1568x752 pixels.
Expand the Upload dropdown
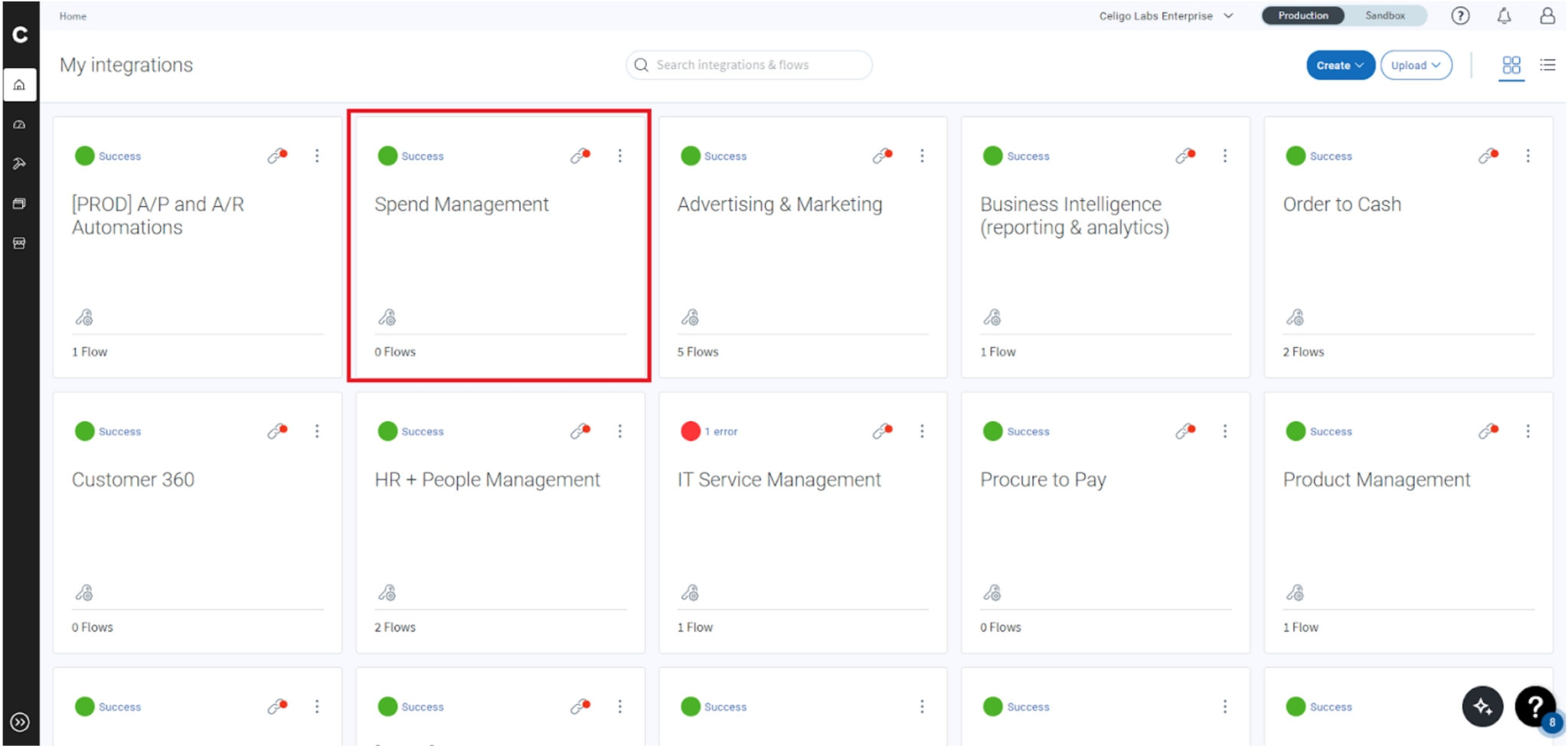tap(1416, 65)
